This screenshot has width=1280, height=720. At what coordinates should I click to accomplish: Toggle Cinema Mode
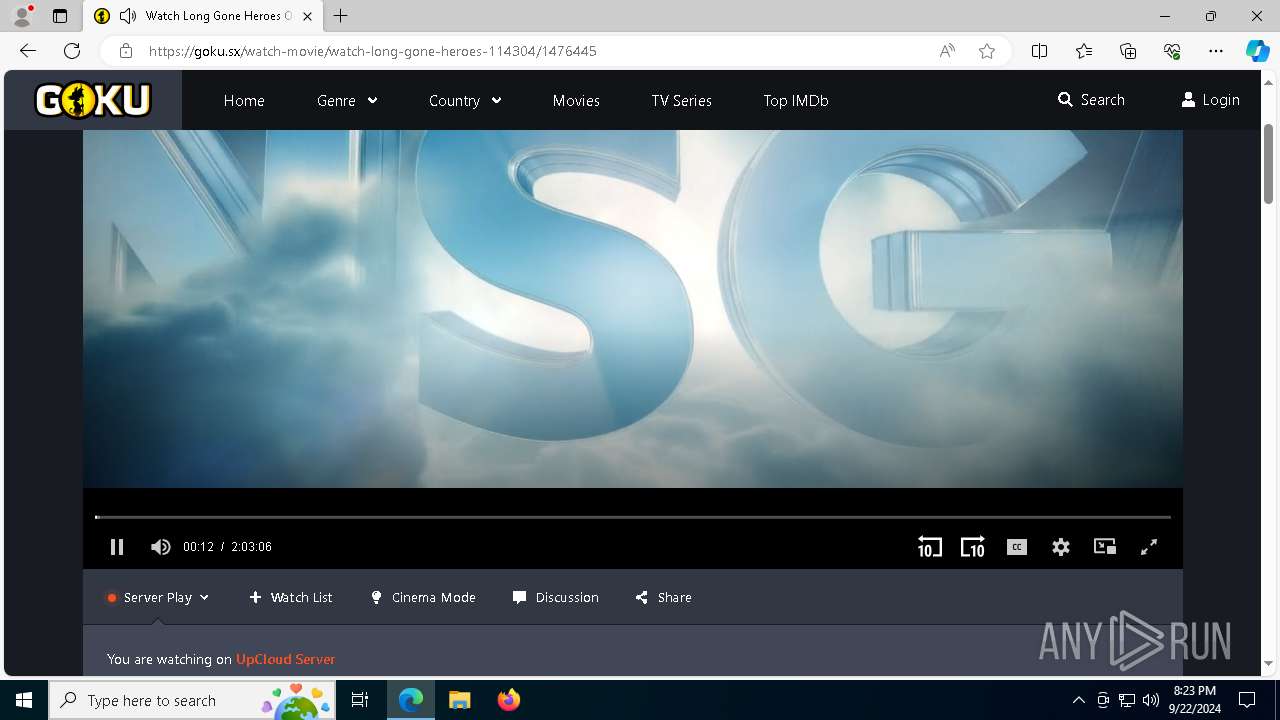(x=423, y=597)
